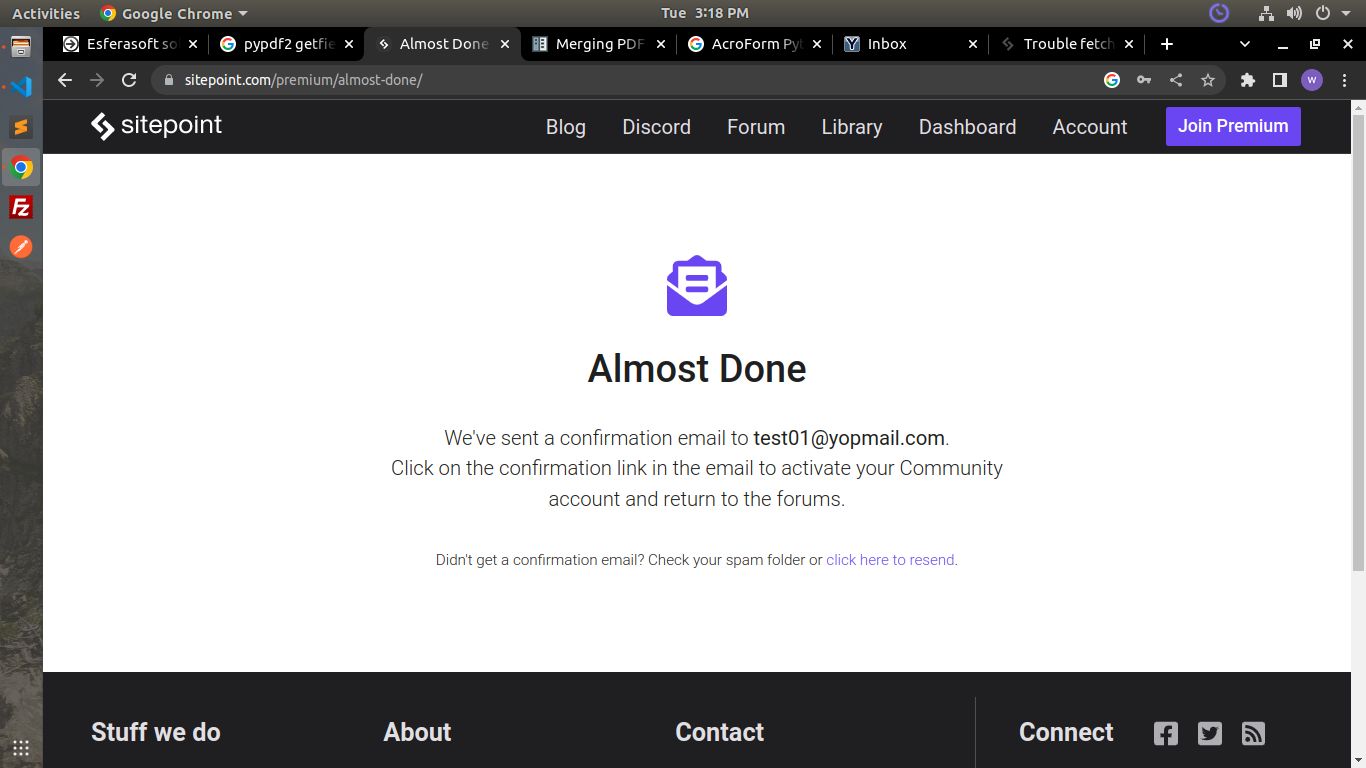Click the 'click here to resend' link
The image size is (1366, 768).
890,560
